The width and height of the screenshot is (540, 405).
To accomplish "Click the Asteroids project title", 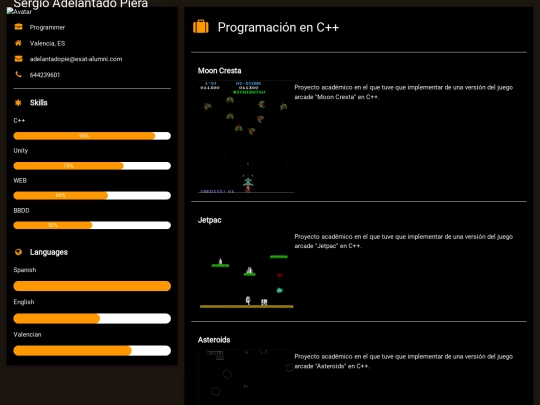I will tap(214, 340).
